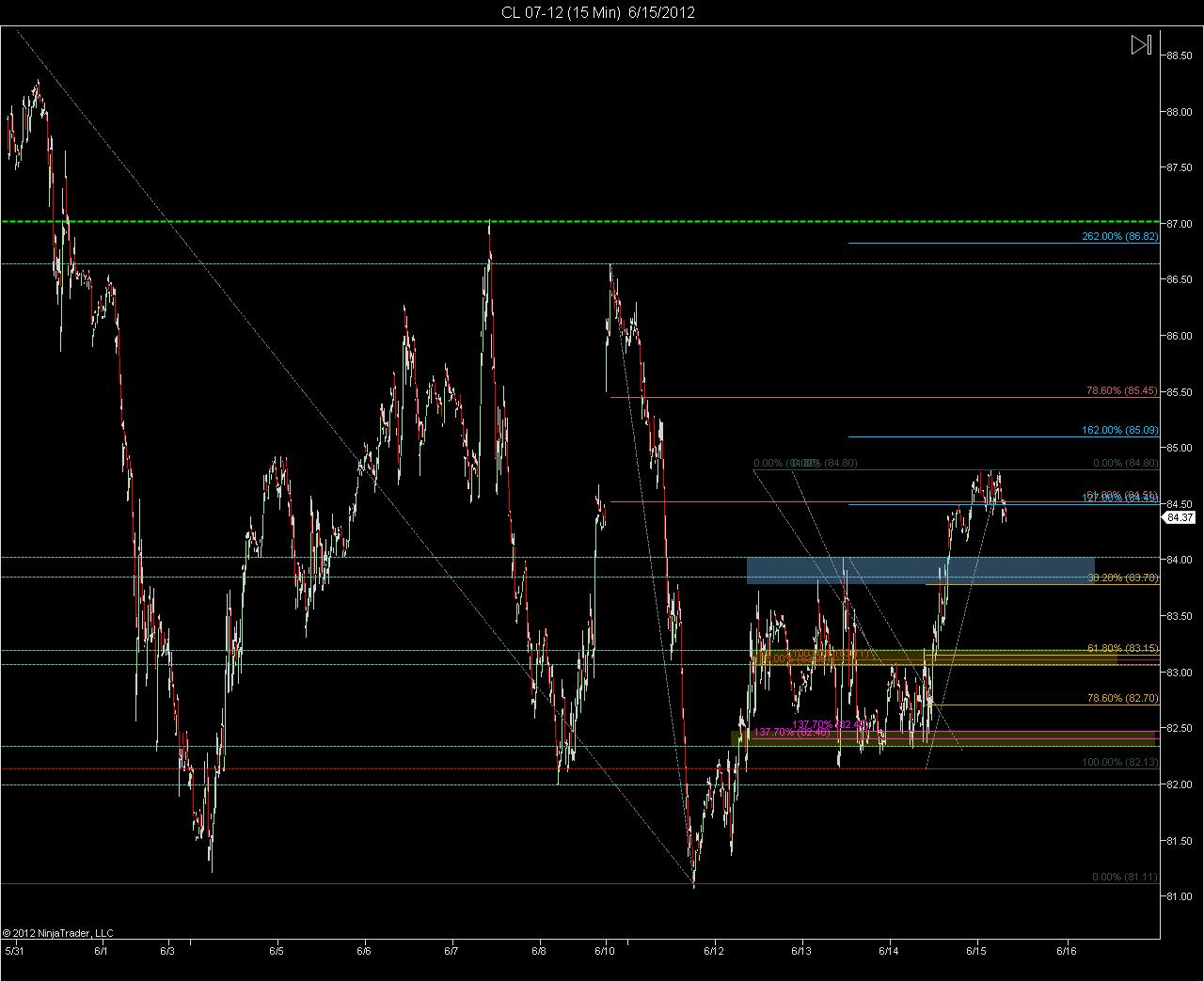1204x982 pixels.
Task: Select the 38.20% (83.78) Fibonacci label
Action: point(1122,578)
